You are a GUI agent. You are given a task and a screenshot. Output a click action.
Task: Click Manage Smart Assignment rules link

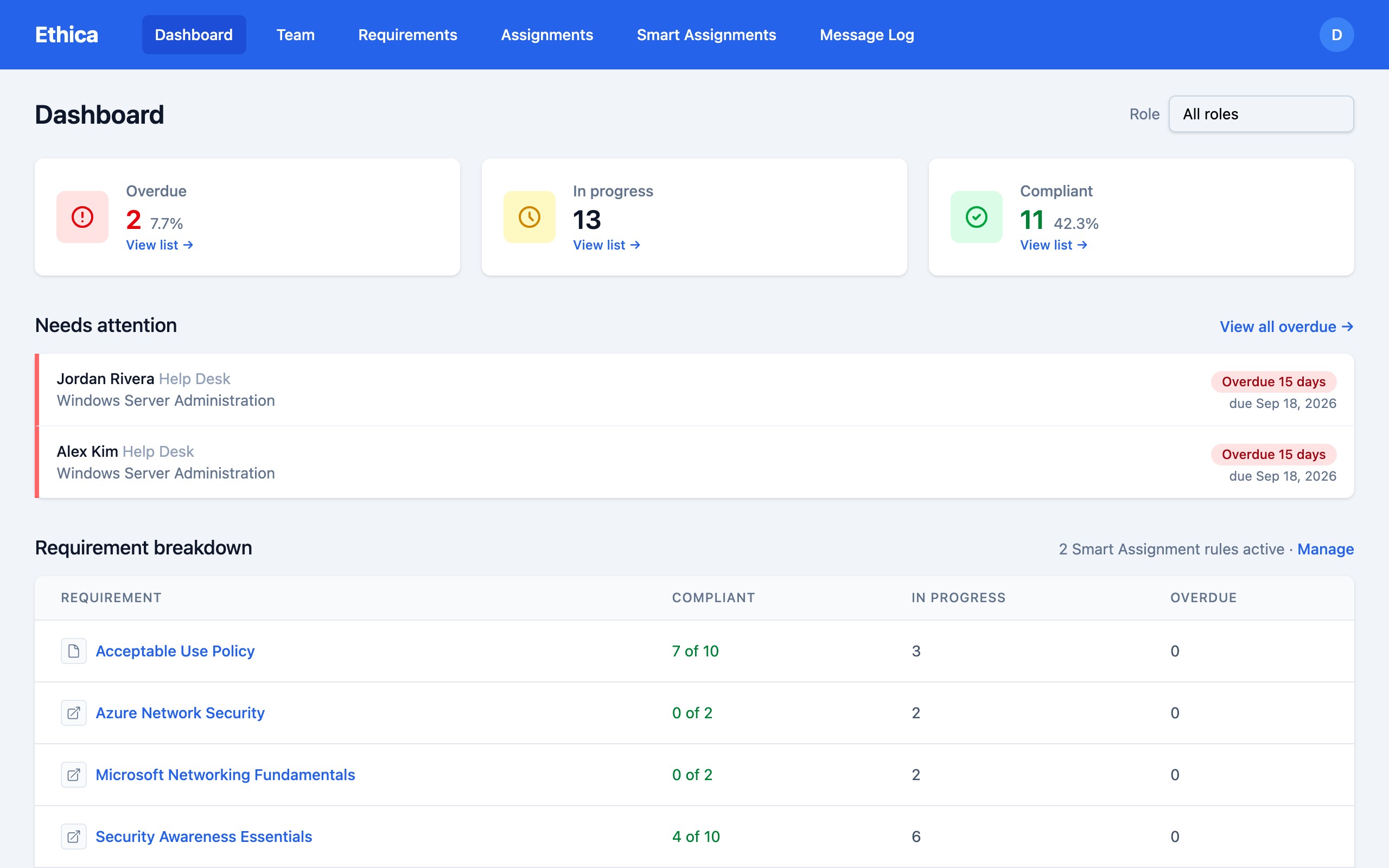tap(1326, 550)
